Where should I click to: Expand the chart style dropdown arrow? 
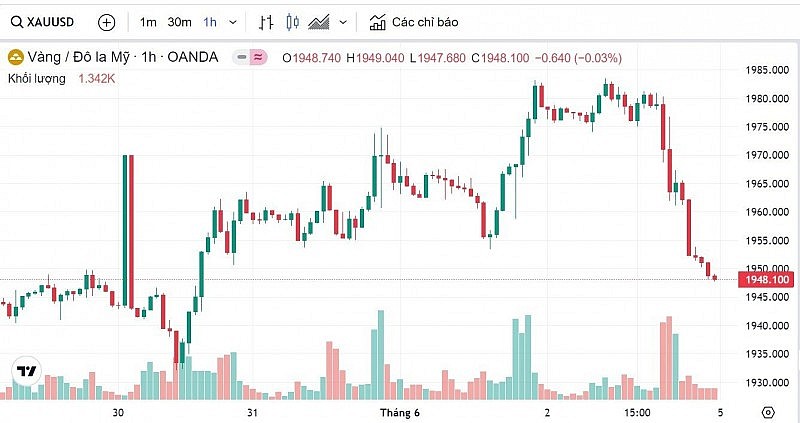tap(344, 22)
